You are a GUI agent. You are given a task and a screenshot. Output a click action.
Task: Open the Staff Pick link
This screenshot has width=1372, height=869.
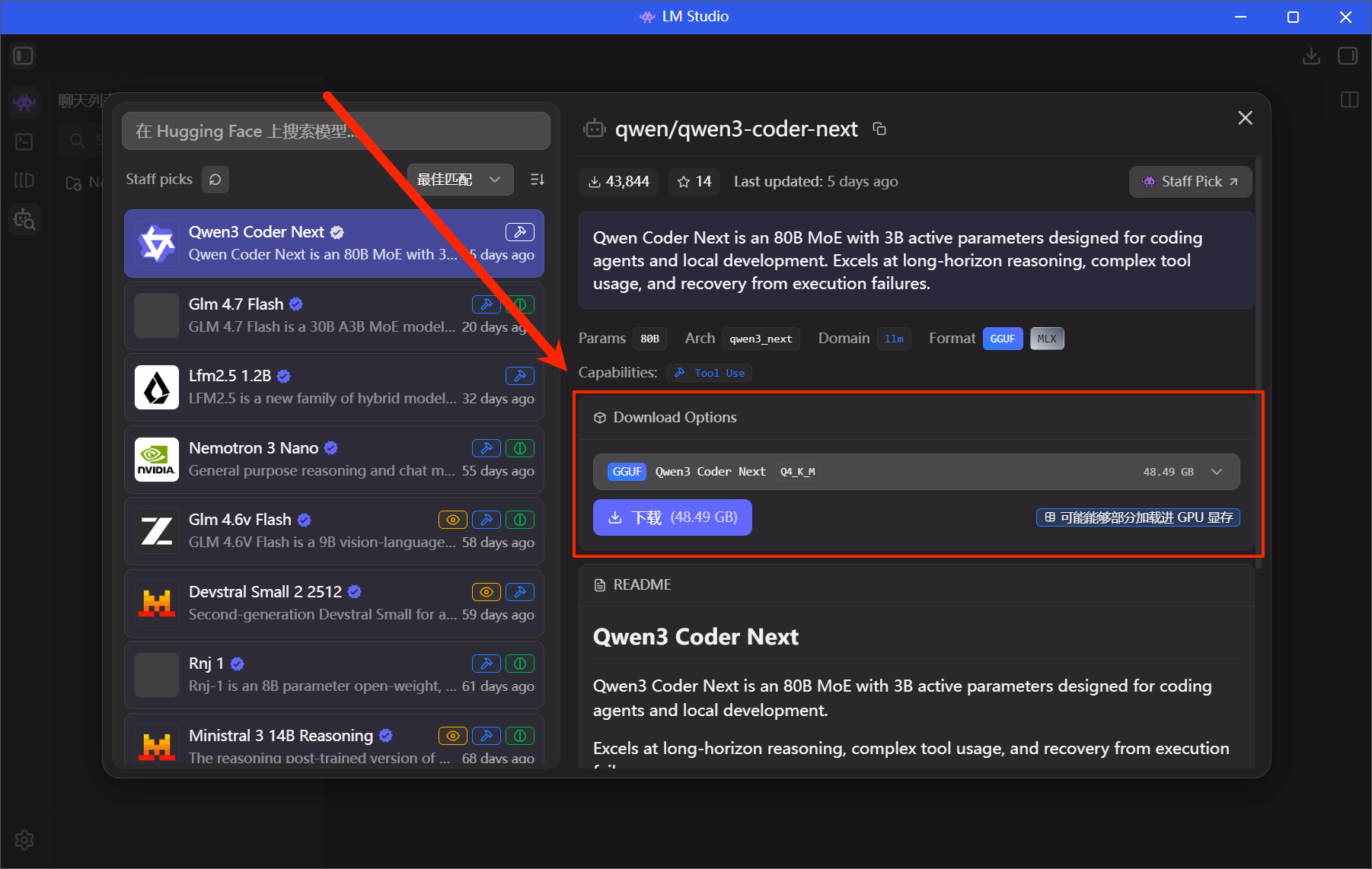coord(1190,182)
